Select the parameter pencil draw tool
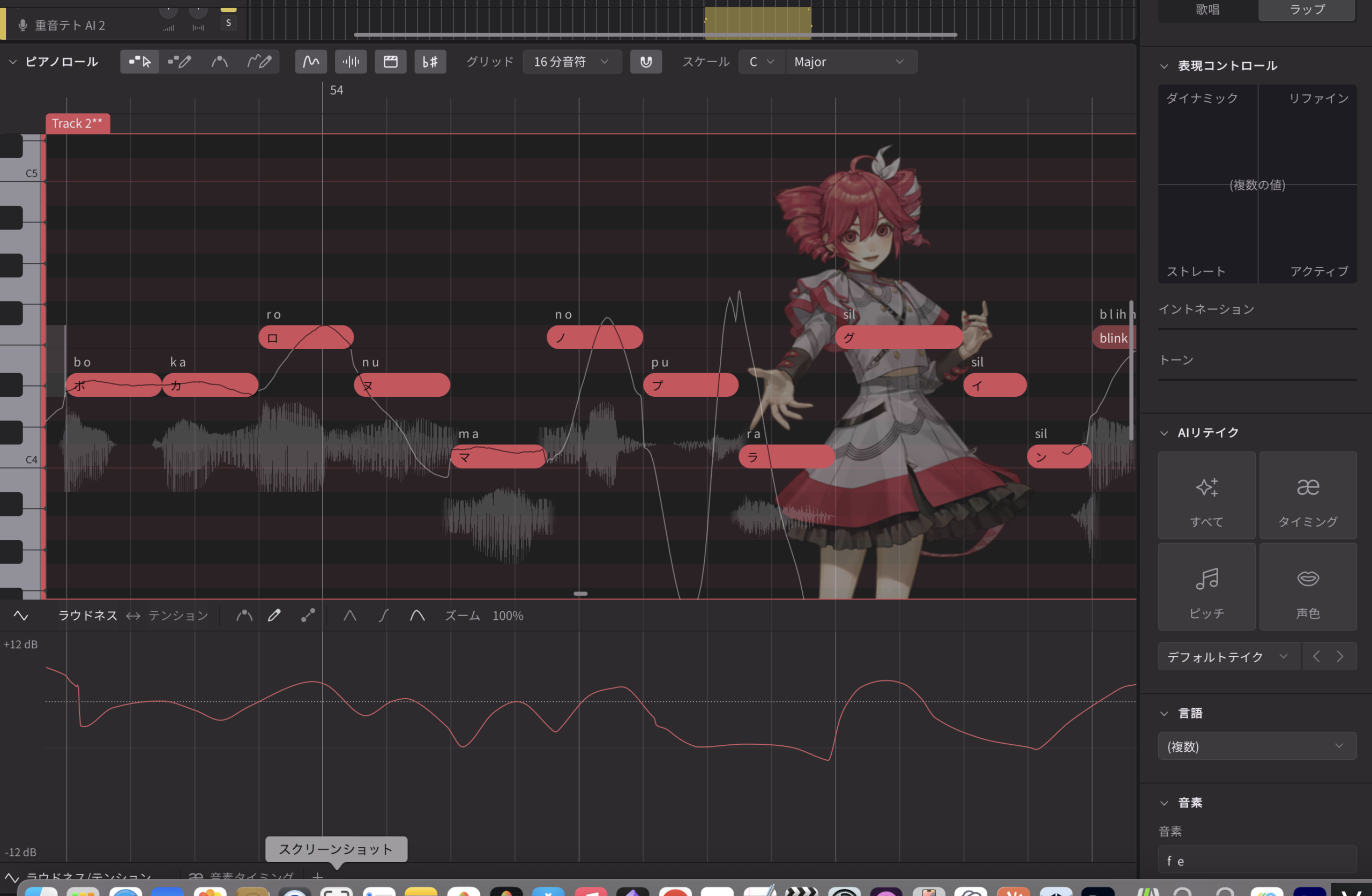 (274, 615)
